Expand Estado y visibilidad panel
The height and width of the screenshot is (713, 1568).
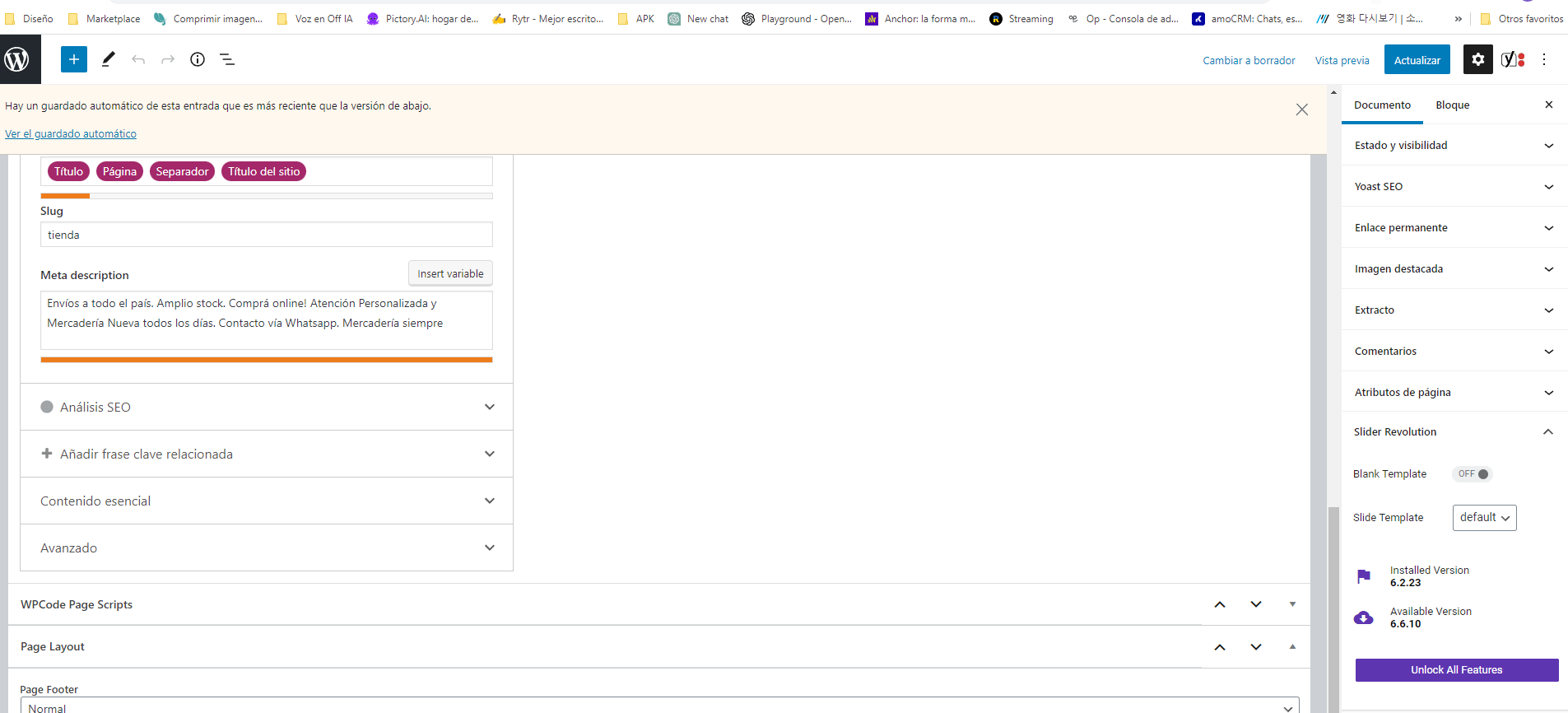pyautogui.click(x=1454, y=145)
